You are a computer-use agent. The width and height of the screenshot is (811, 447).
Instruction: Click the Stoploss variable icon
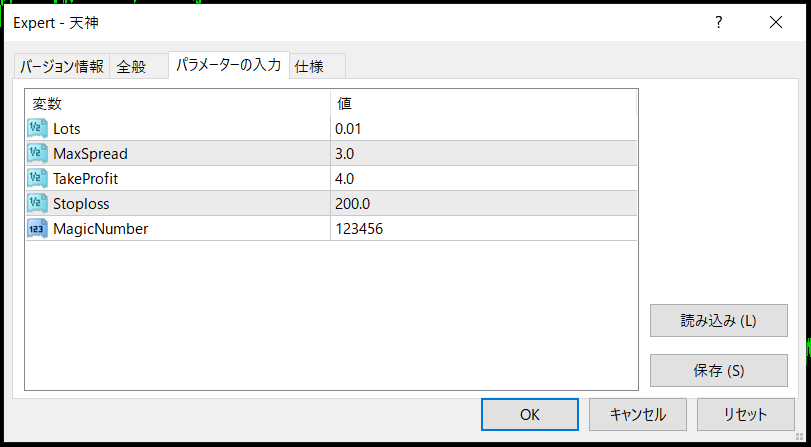(x=38, y=203)
